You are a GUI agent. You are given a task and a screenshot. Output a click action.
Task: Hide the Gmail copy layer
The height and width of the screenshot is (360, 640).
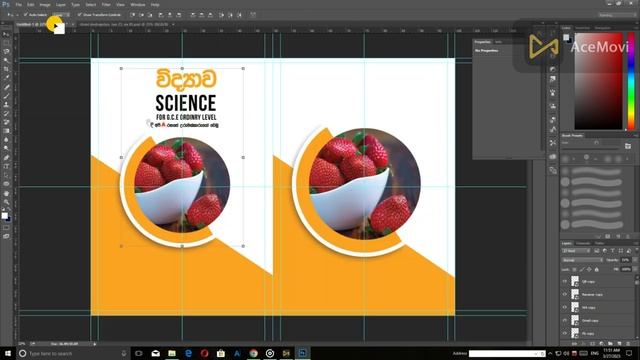(x=565, y=320)
